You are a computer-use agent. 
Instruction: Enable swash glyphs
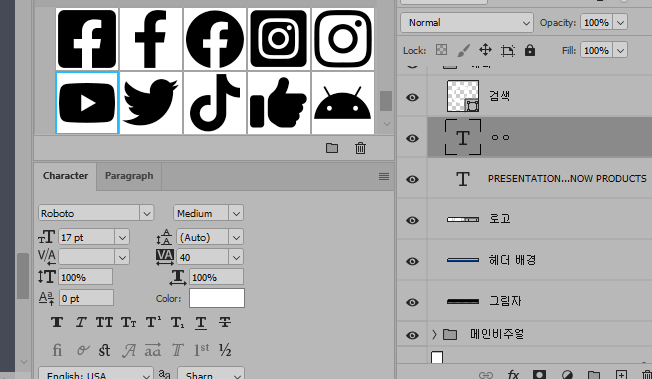128,351
